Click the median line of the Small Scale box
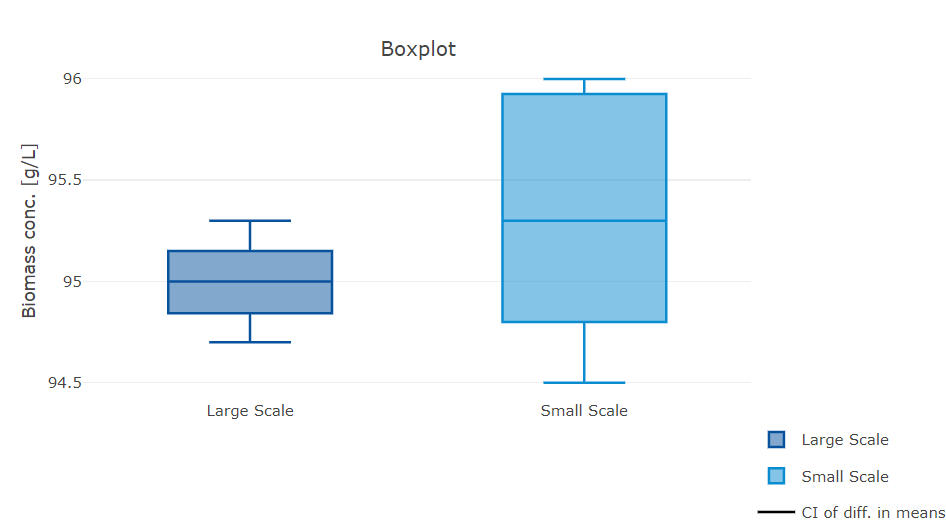 [x=584, y=220]
